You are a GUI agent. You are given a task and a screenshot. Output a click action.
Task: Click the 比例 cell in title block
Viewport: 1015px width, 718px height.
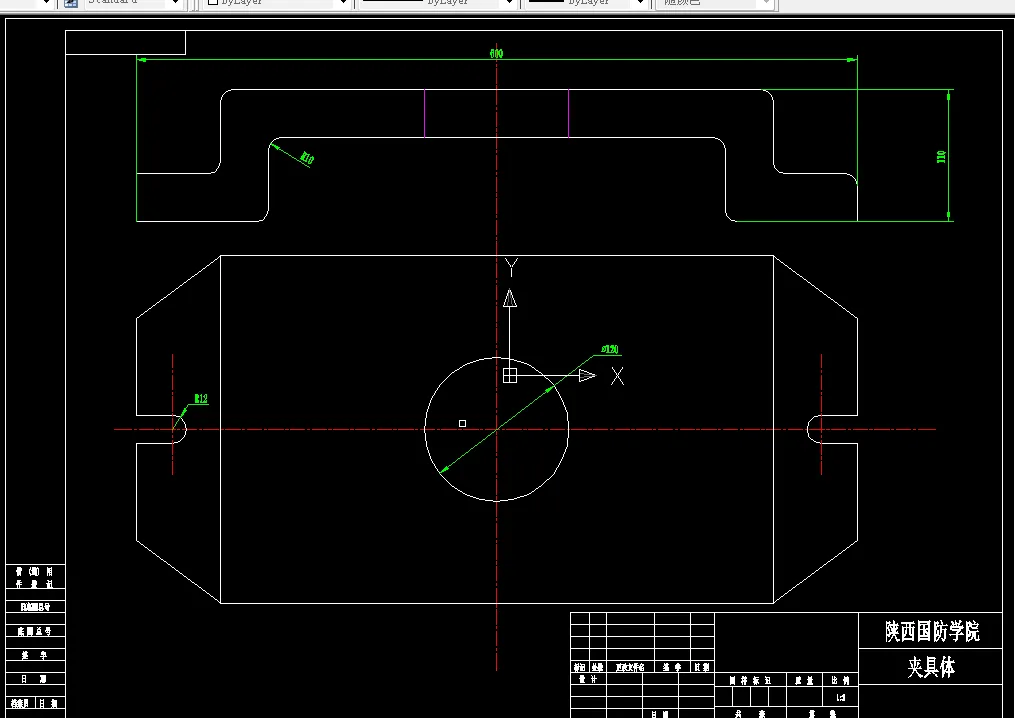click(x=840, y=680)
